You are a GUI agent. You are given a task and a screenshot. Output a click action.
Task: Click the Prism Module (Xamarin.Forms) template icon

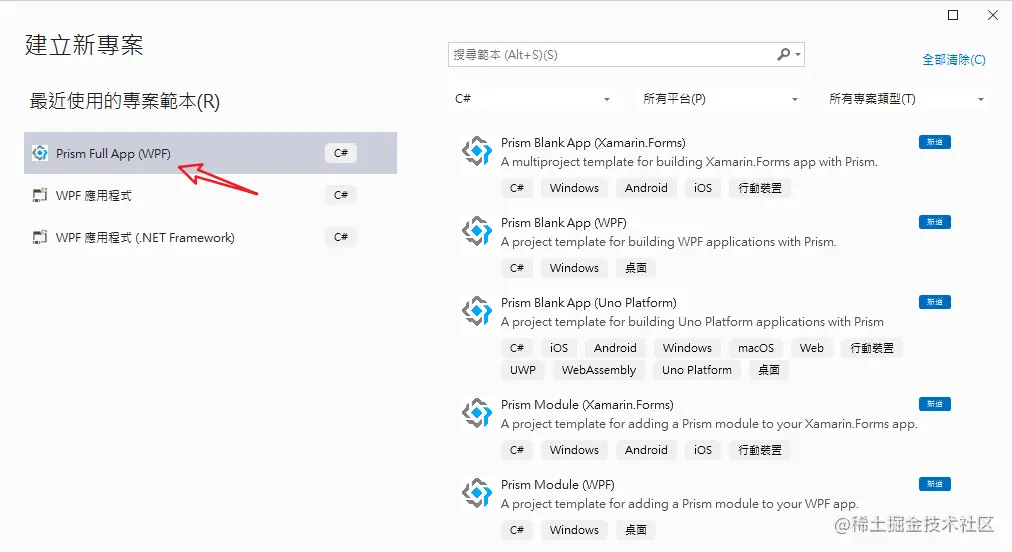pos(477,413)
